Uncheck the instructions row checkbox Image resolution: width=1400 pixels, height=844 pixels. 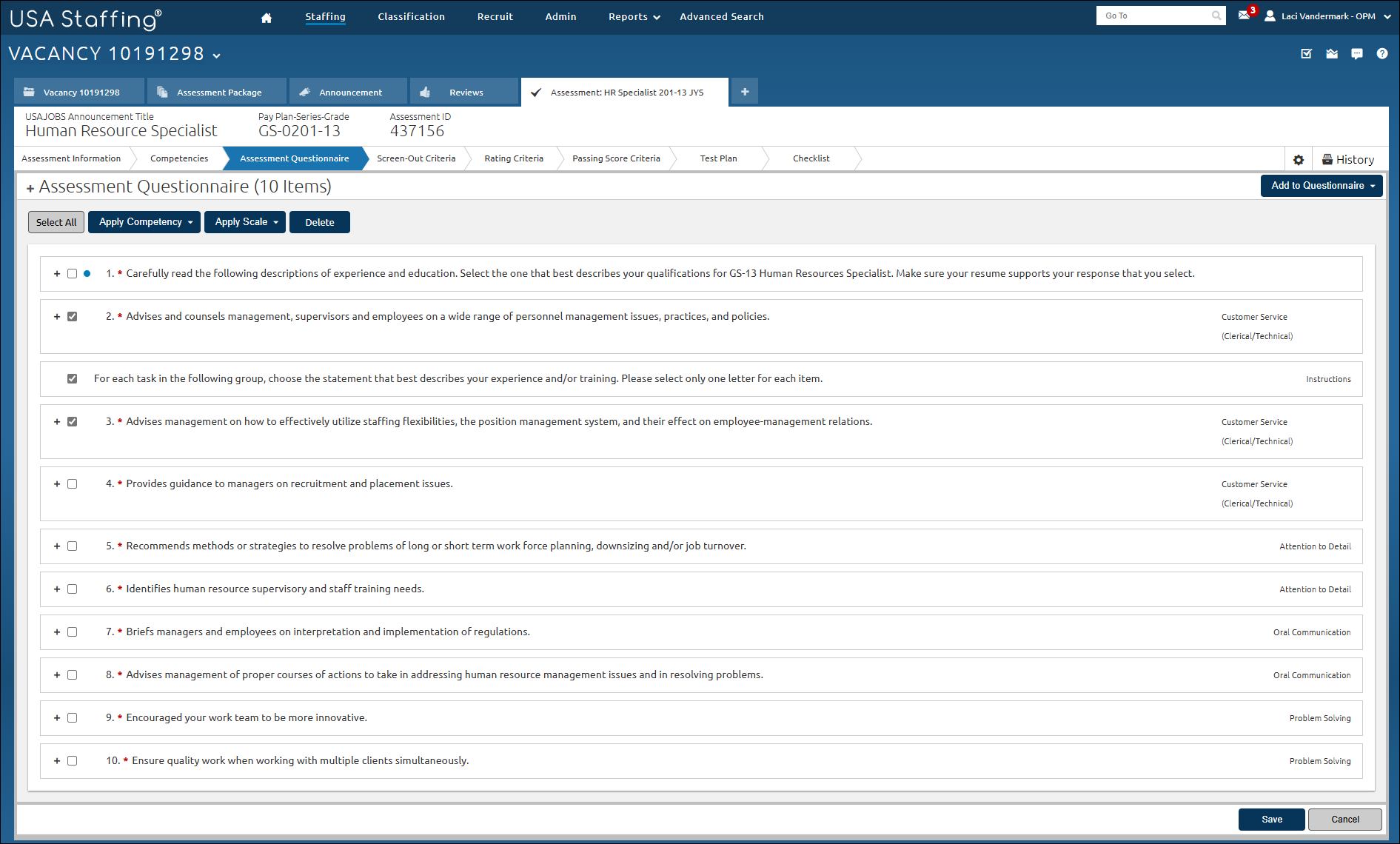72,379
